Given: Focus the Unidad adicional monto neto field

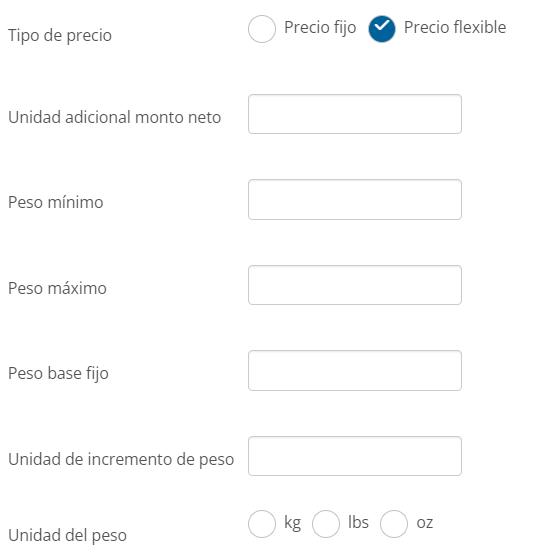Looking at the screenshot, I should [x=355, y=114].
